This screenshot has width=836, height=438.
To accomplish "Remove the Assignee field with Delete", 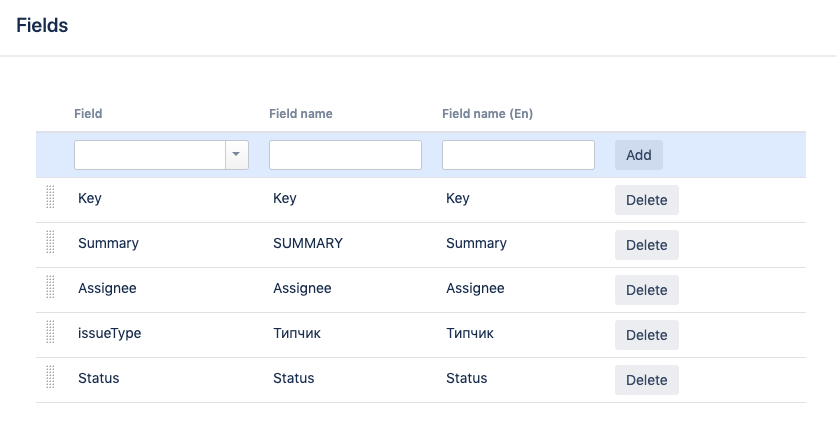I will click(646, 290).
